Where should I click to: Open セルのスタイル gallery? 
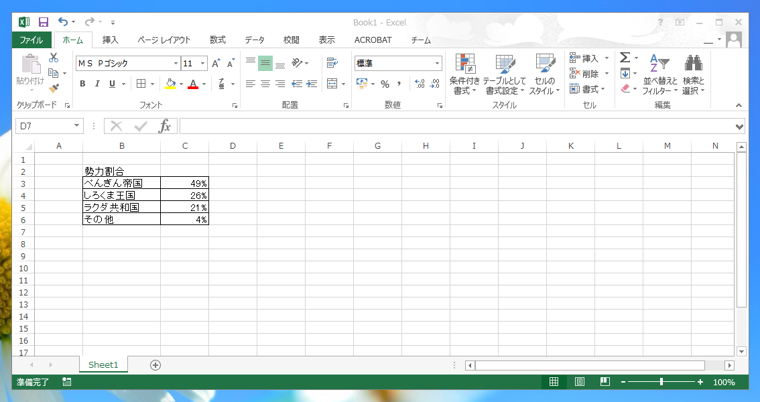pos(545,74)
